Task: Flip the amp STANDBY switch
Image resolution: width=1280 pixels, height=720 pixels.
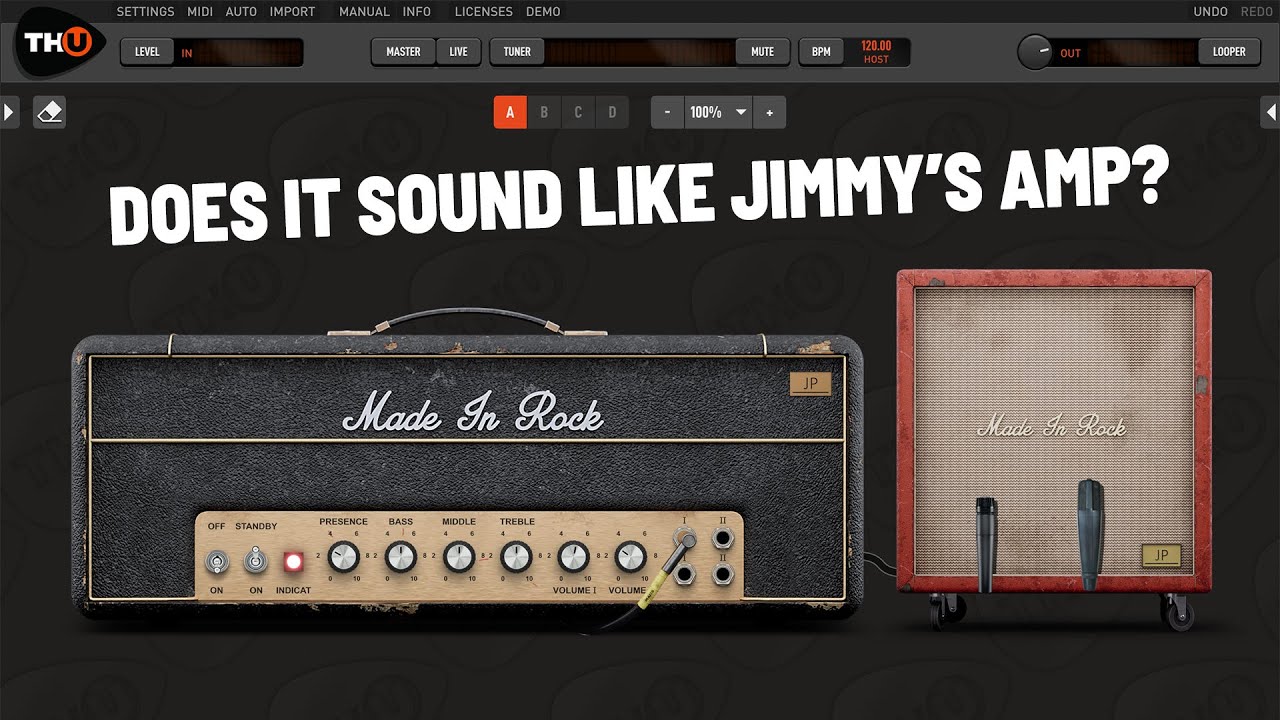Action: [x=256, y=561]
